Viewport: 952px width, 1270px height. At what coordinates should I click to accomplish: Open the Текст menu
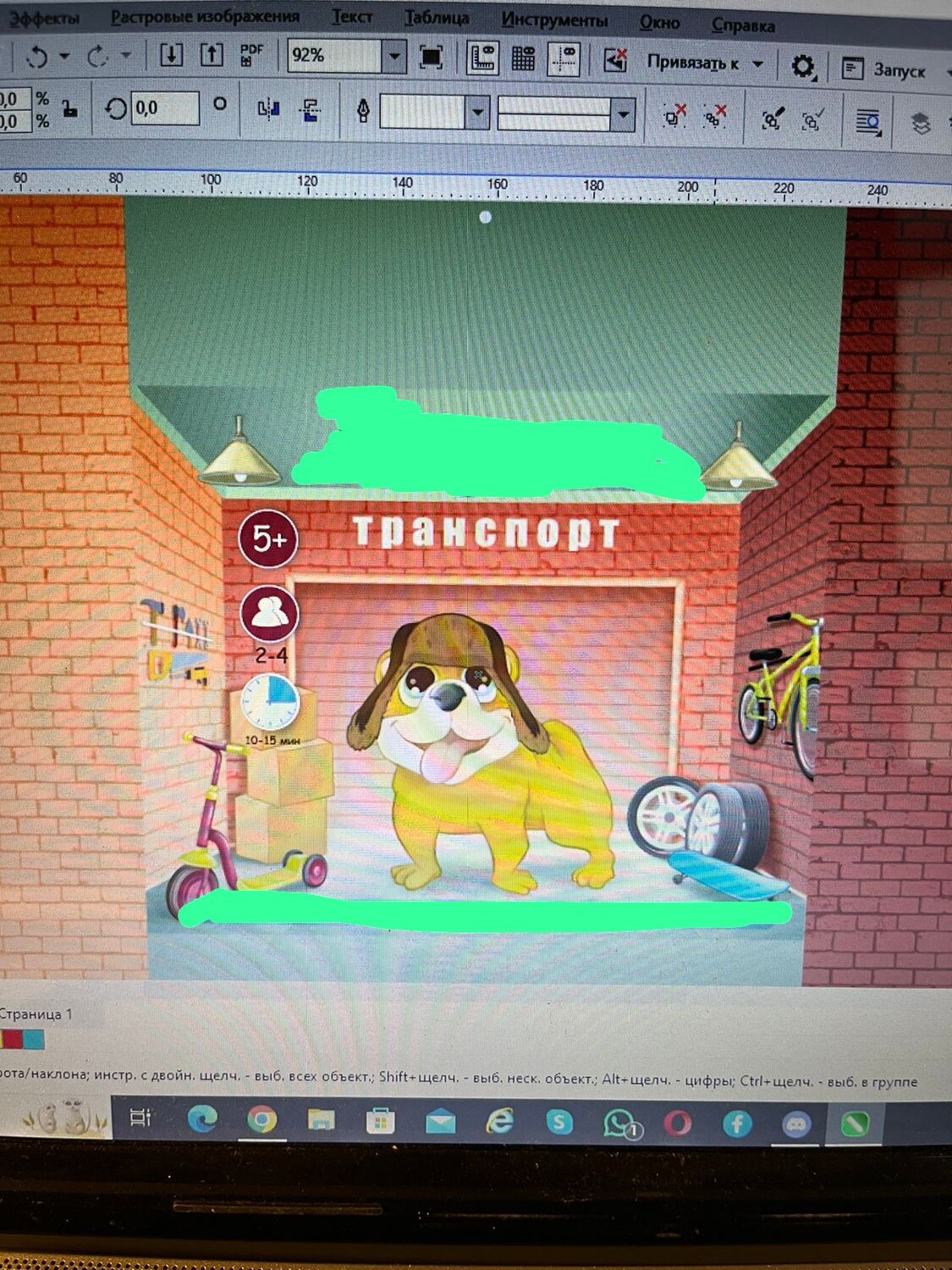351,17
